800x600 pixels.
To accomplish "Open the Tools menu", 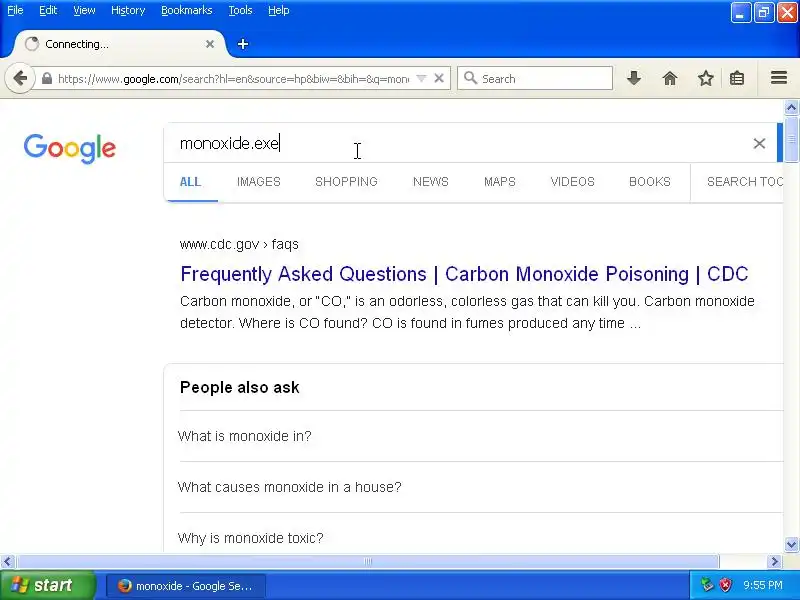I will pyautogui.click(x=240, y=10).
